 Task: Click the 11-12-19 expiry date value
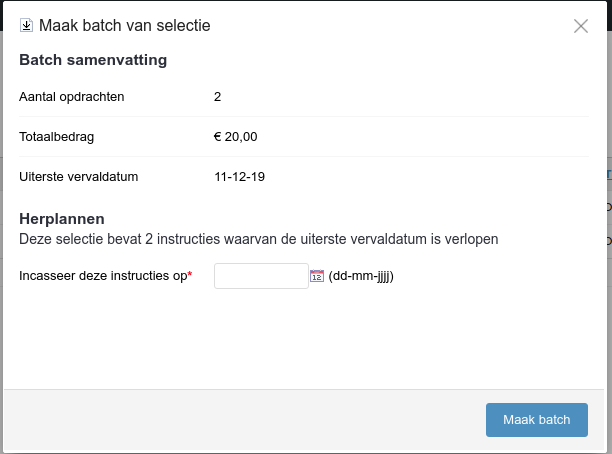239,177
